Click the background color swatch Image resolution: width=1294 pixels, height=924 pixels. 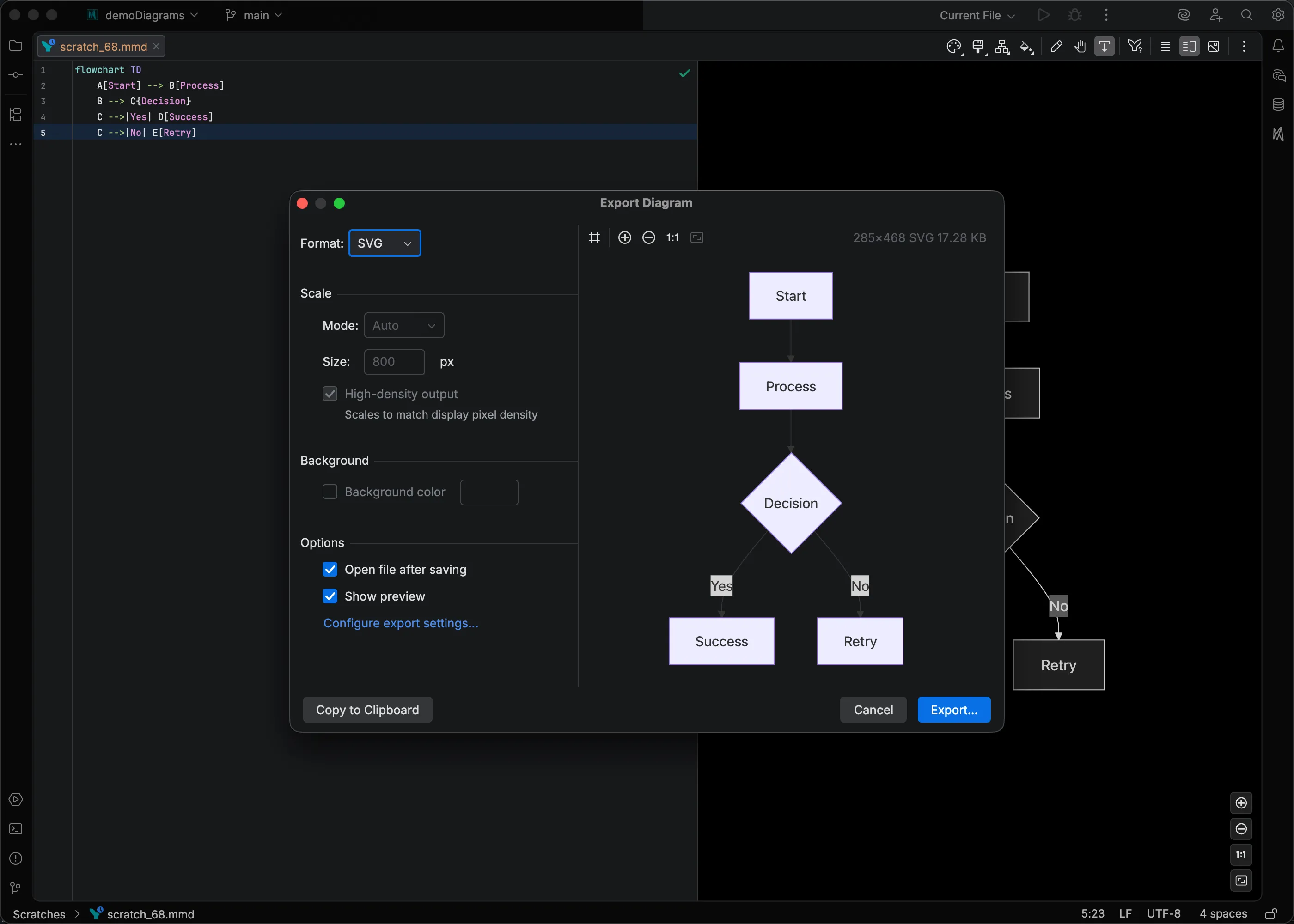(x=489, y=492)
